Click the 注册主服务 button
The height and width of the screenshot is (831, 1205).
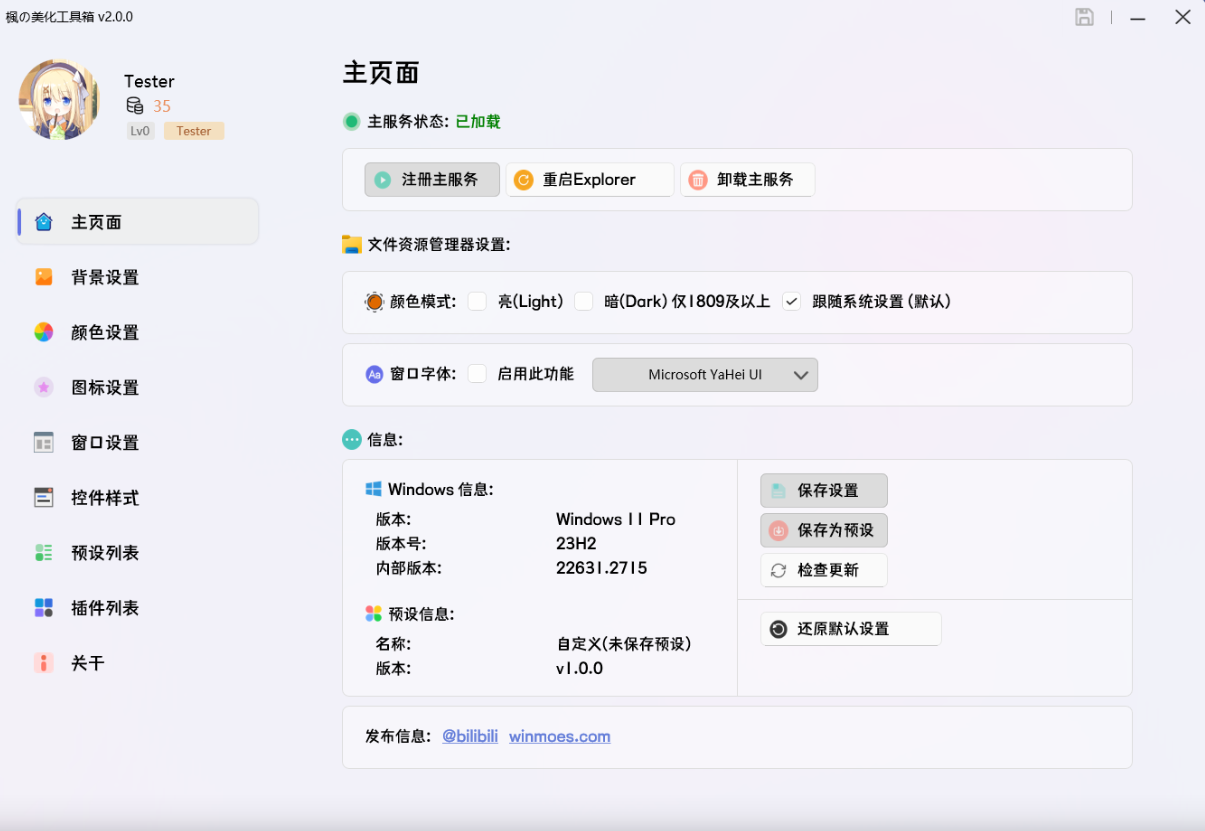click(432, 180)
